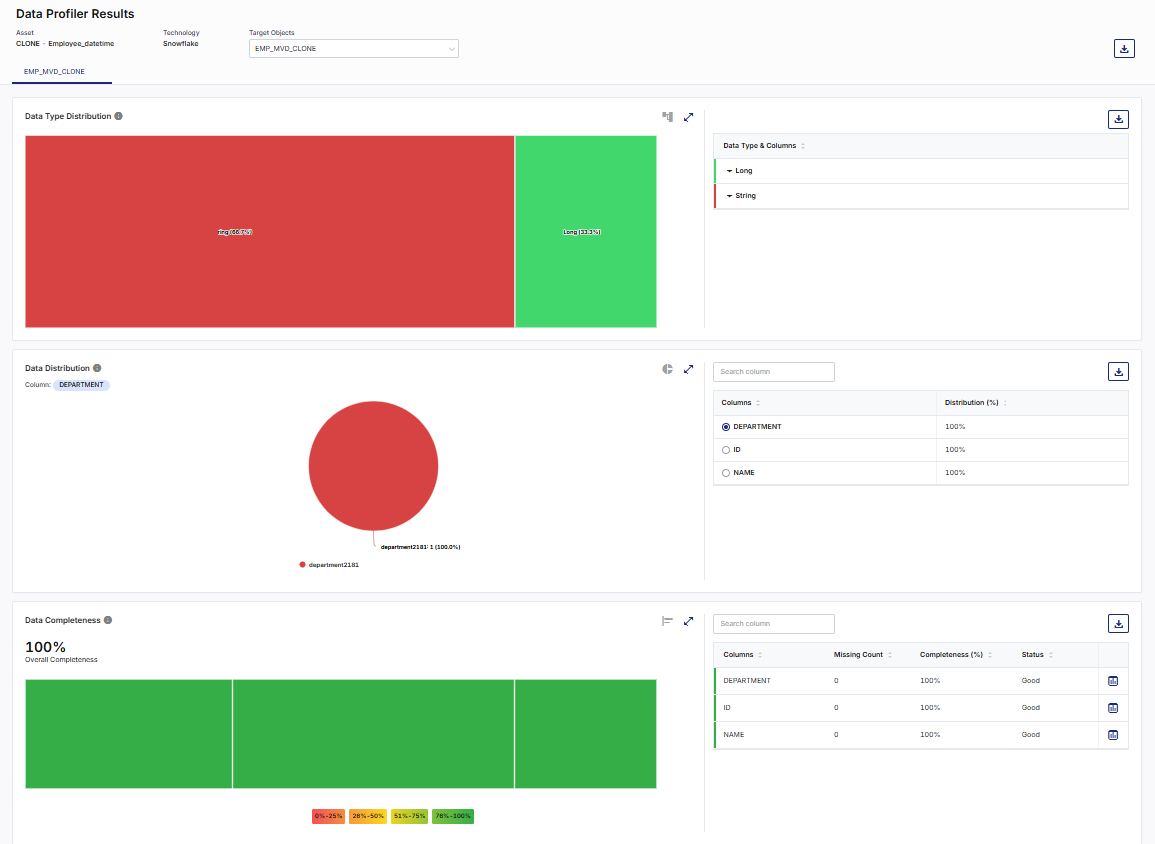Screen dimensions: 1155x844
Task: Open details icon for ID completeness row
Action: (1113, 708)
